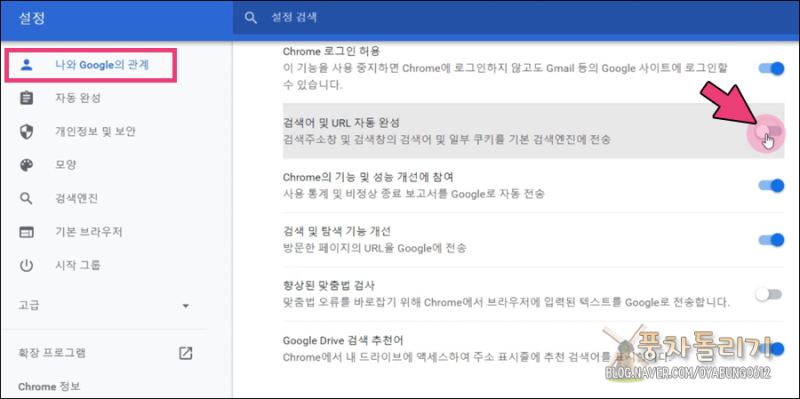Click the 방문한 페이지의 URL을 Google에 전송 description
The image size is (800, 399).
[x=374, y=248]
